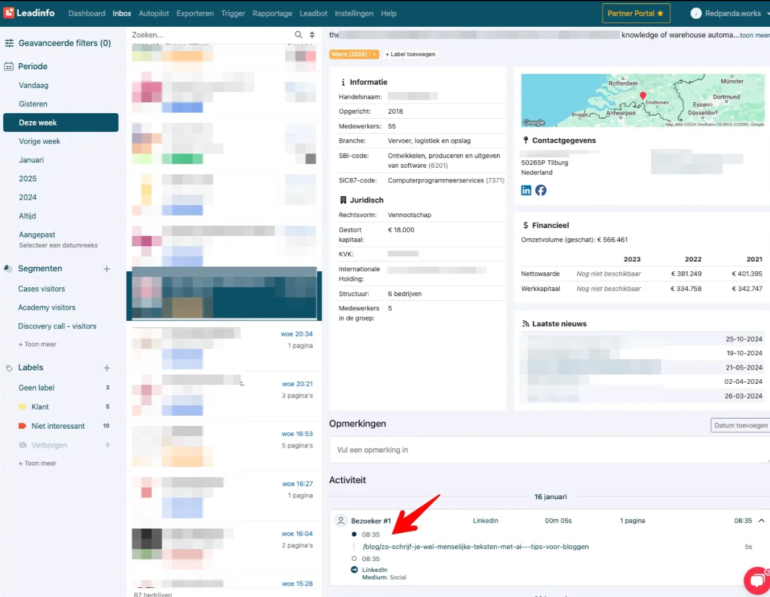Click the search magnifier icon
Viewport: 770px width, 597px height.
pyautogui.click(x=299, y=35)
